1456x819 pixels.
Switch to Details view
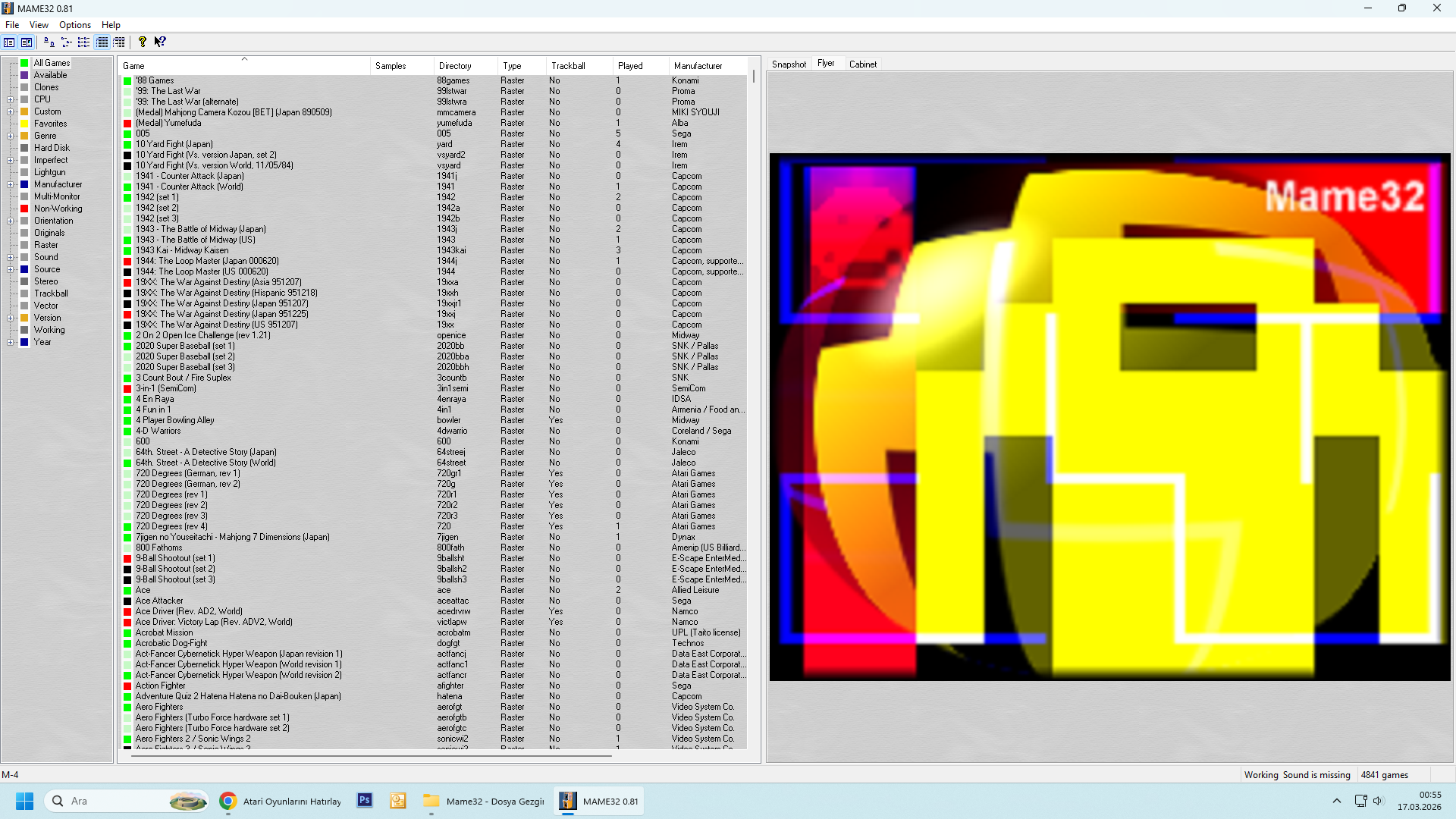pos(102,42)
